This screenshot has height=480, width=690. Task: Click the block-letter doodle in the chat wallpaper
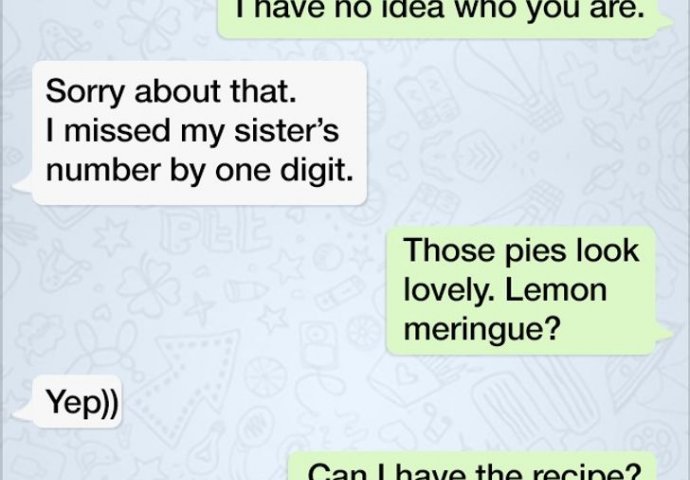coord(214,232)
